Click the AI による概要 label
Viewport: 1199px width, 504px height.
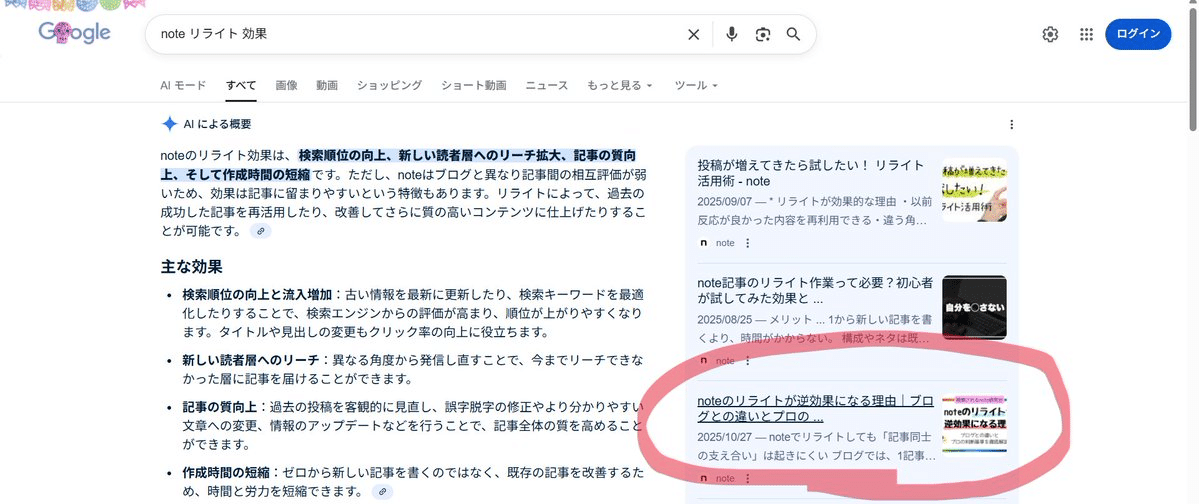tap(217, 124)
